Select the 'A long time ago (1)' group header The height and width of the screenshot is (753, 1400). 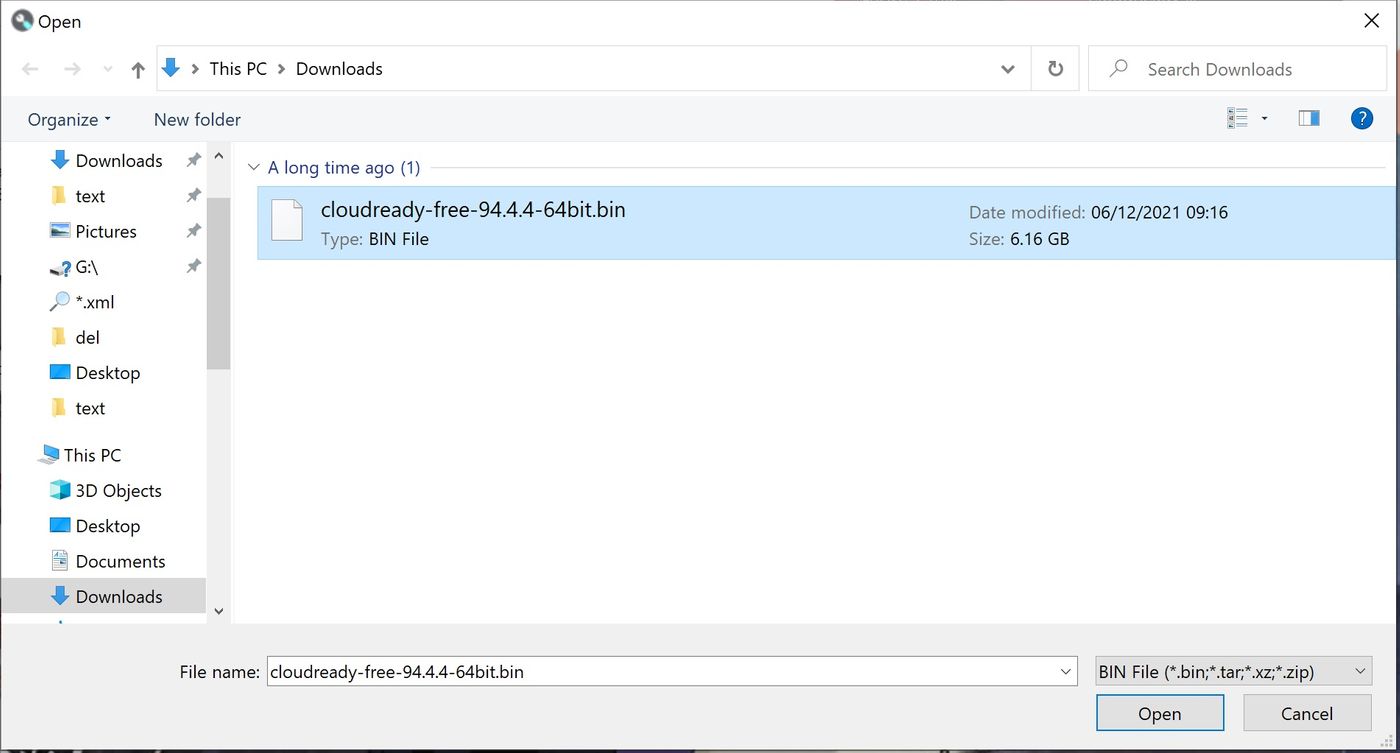pos(344,168)
